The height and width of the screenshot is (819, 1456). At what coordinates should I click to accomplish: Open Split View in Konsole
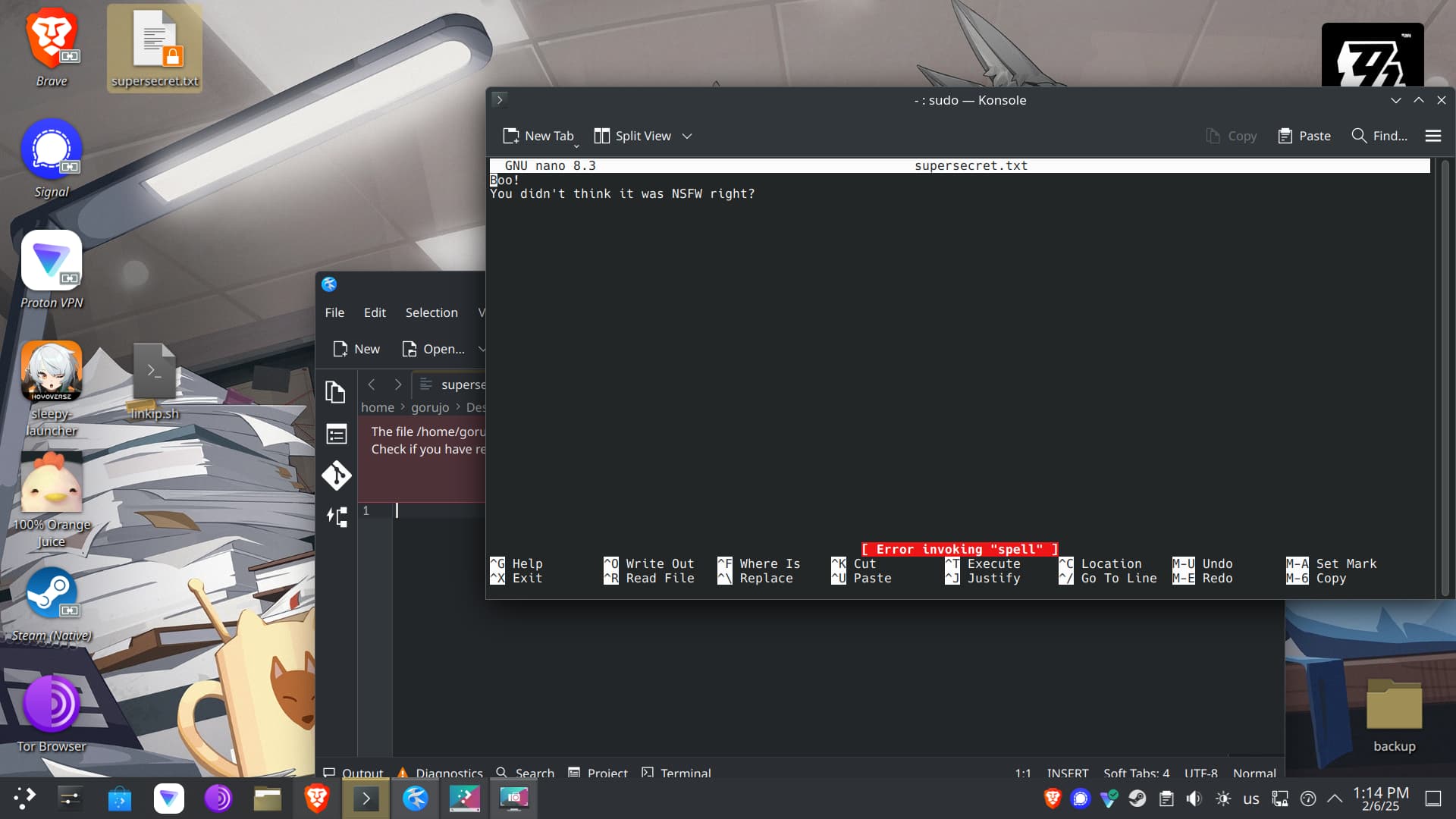click(632, 136)
